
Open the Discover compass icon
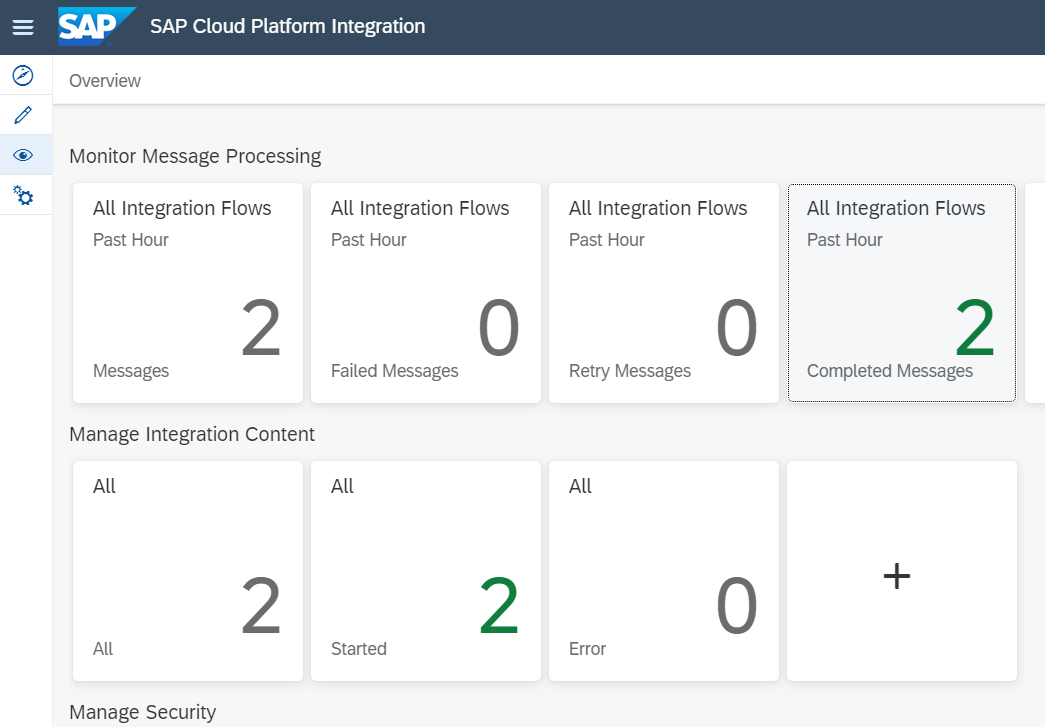23,75
